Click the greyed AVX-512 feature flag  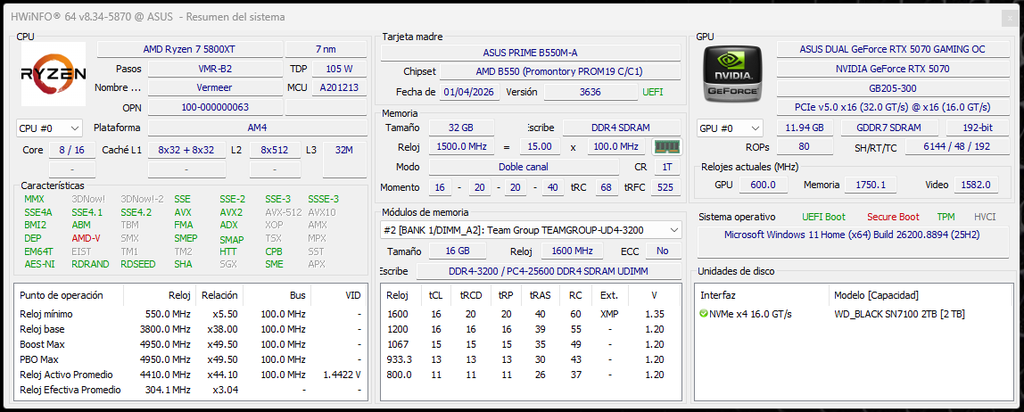283,212
